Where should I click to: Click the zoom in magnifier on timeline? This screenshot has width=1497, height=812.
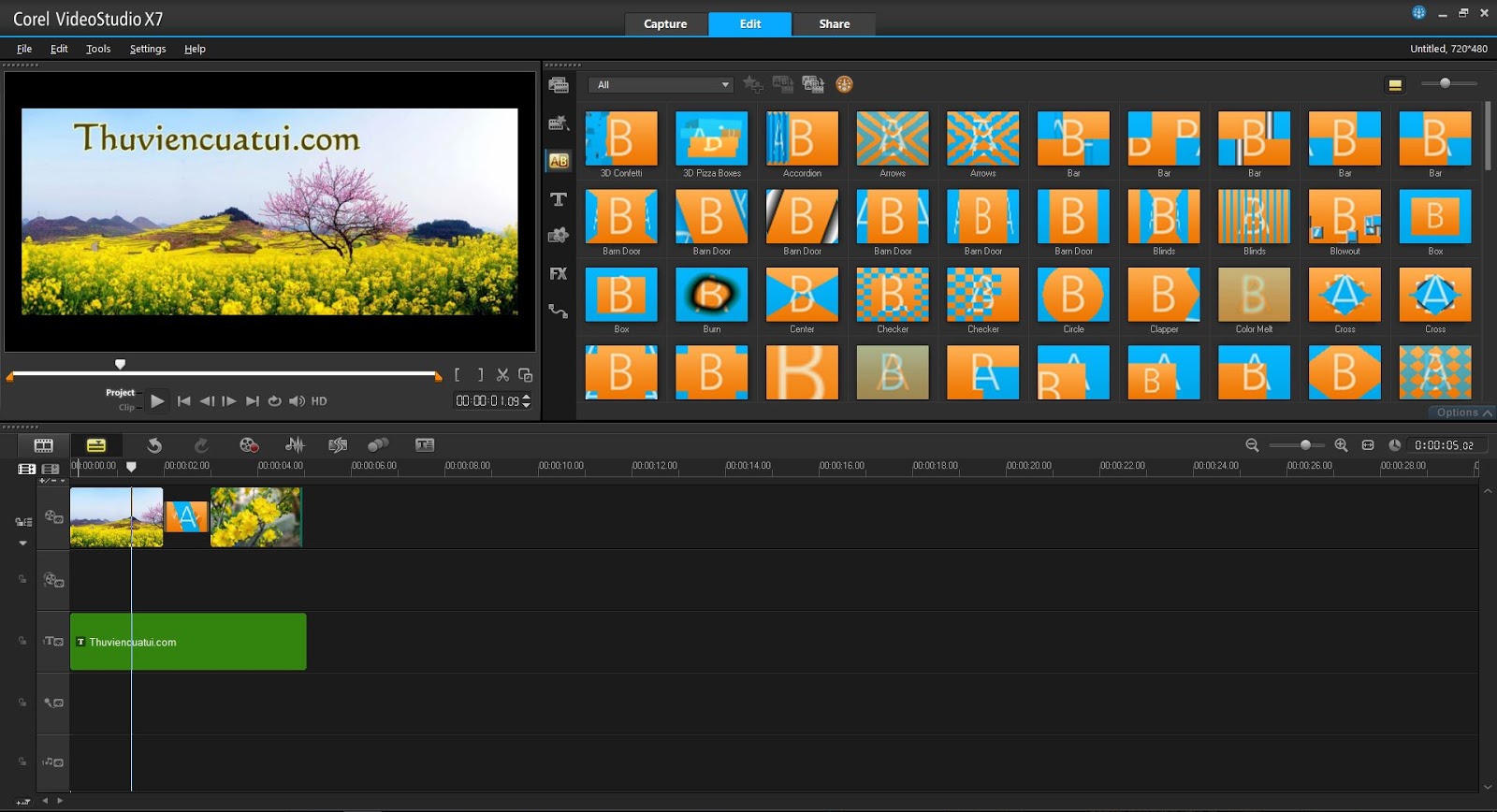pyautogui.click(x=1341, y=445)
